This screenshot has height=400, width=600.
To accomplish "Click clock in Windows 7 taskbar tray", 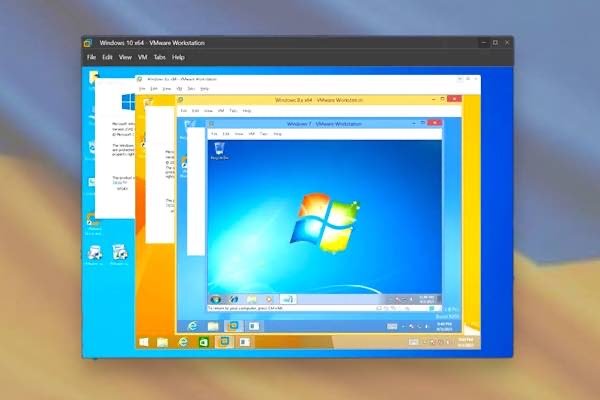I will (426, 299).
